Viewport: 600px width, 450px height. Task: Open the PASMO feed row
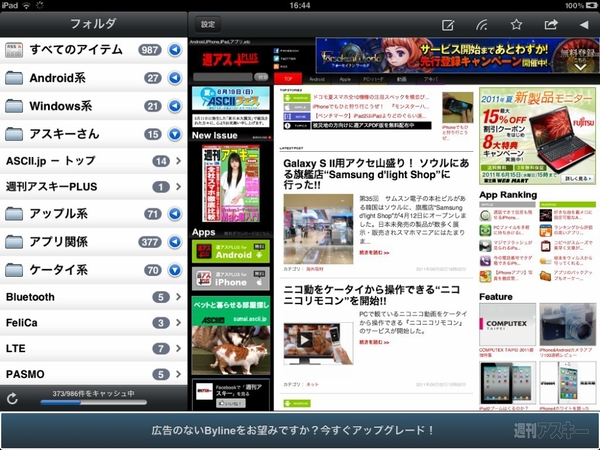93,374
